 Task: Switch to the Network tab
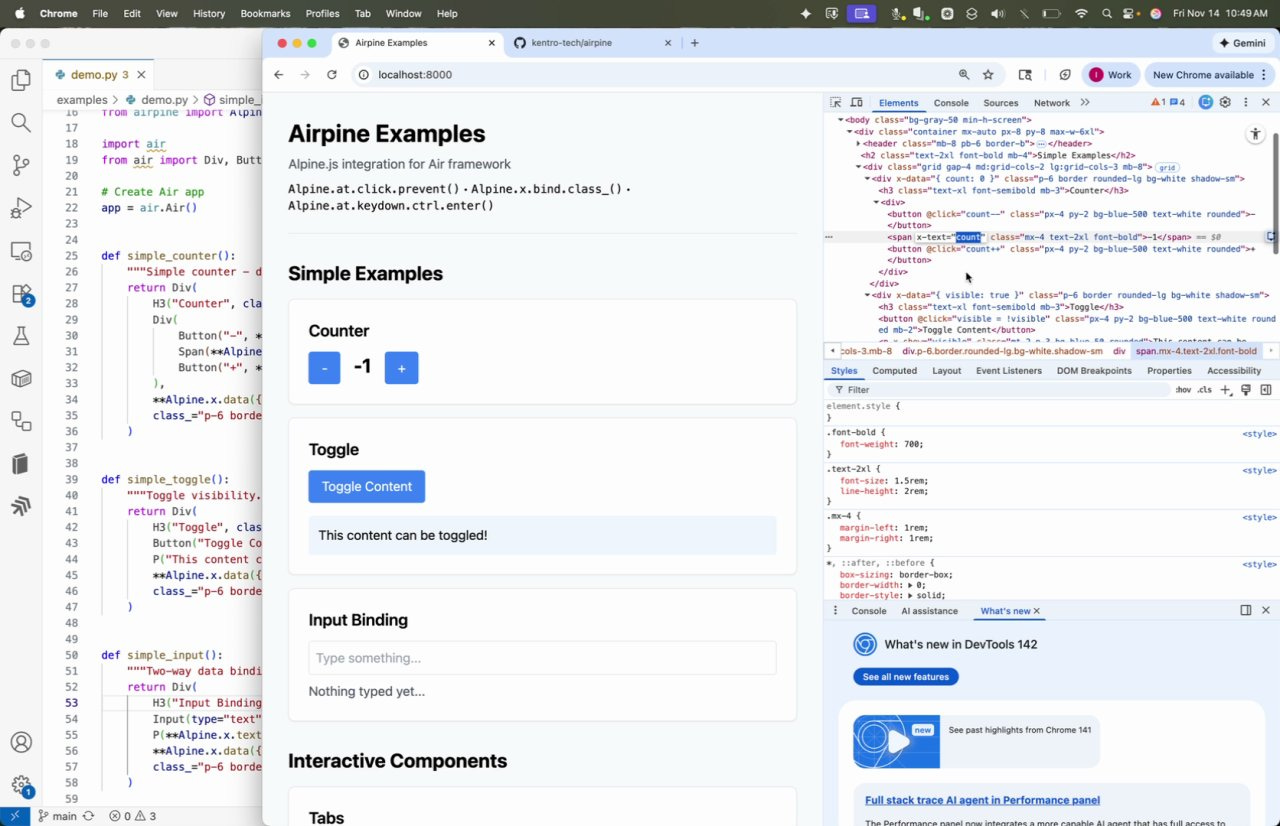pyautogui.click(x=1051, y=103)
